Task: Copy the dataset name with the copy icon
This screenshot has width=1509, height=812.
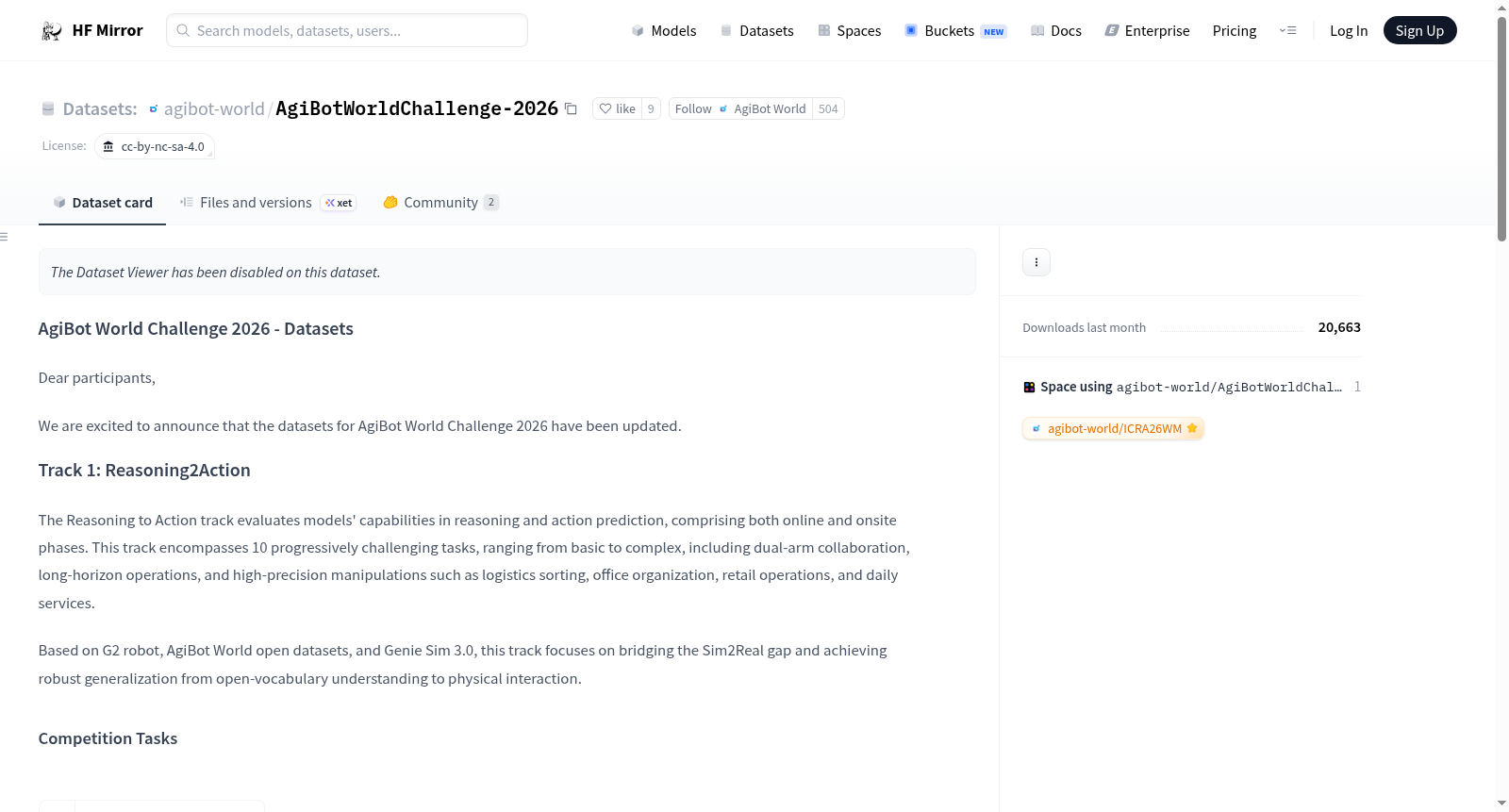Action: pos(571,108)
